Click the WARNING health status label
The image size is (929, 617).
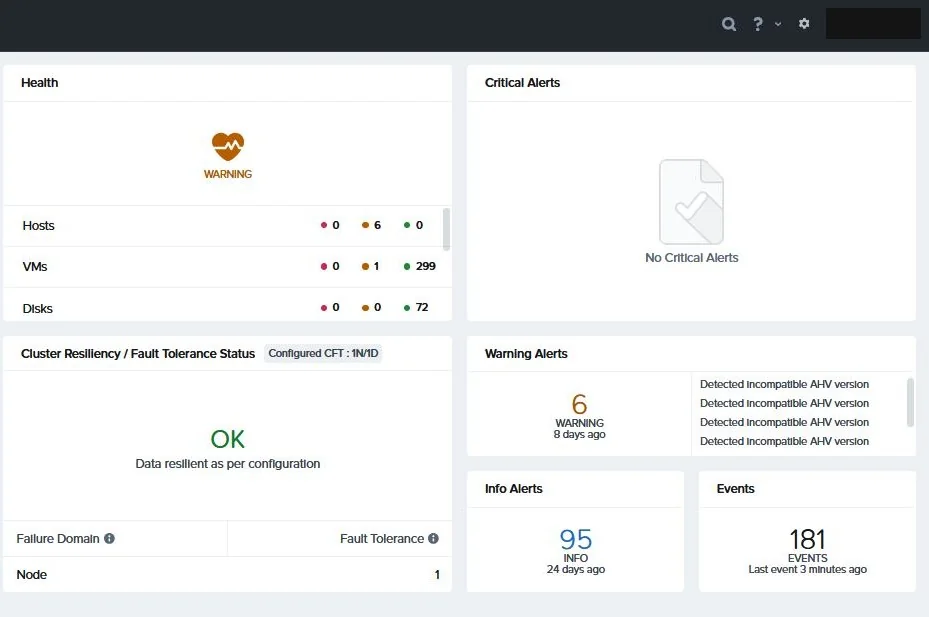pos(228,174)
